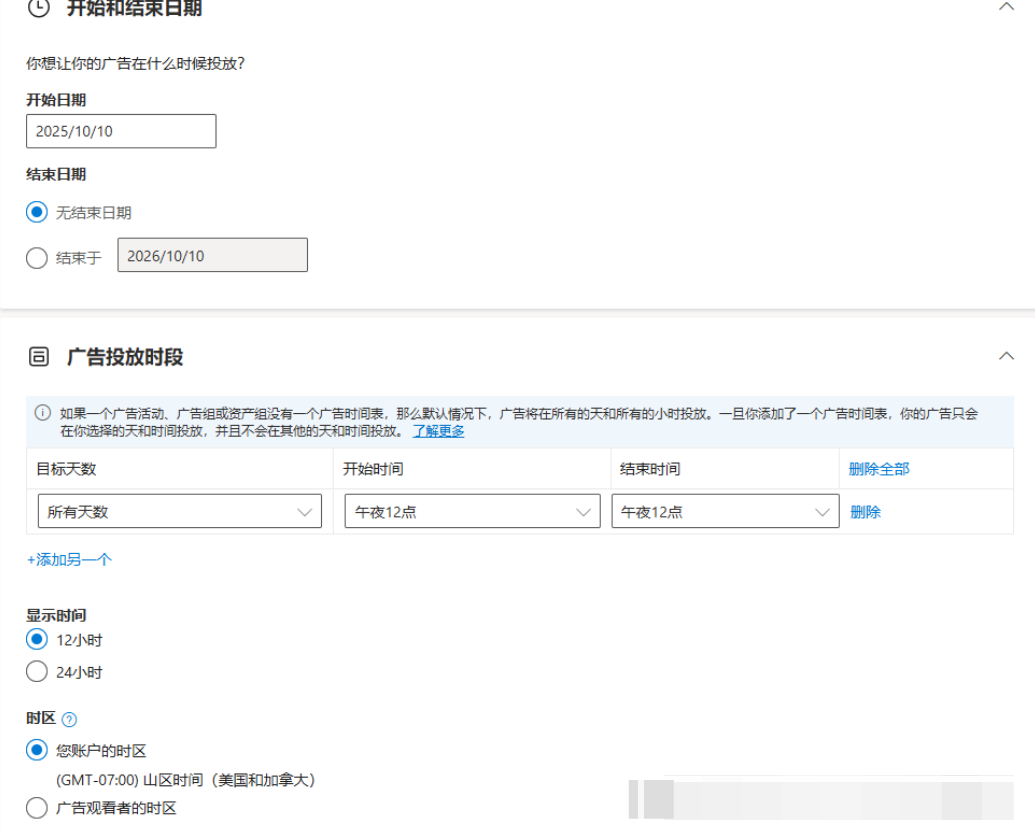Click +添加另一个 to add a schedule
This screenshot has width=1035, height=835.
69,559
